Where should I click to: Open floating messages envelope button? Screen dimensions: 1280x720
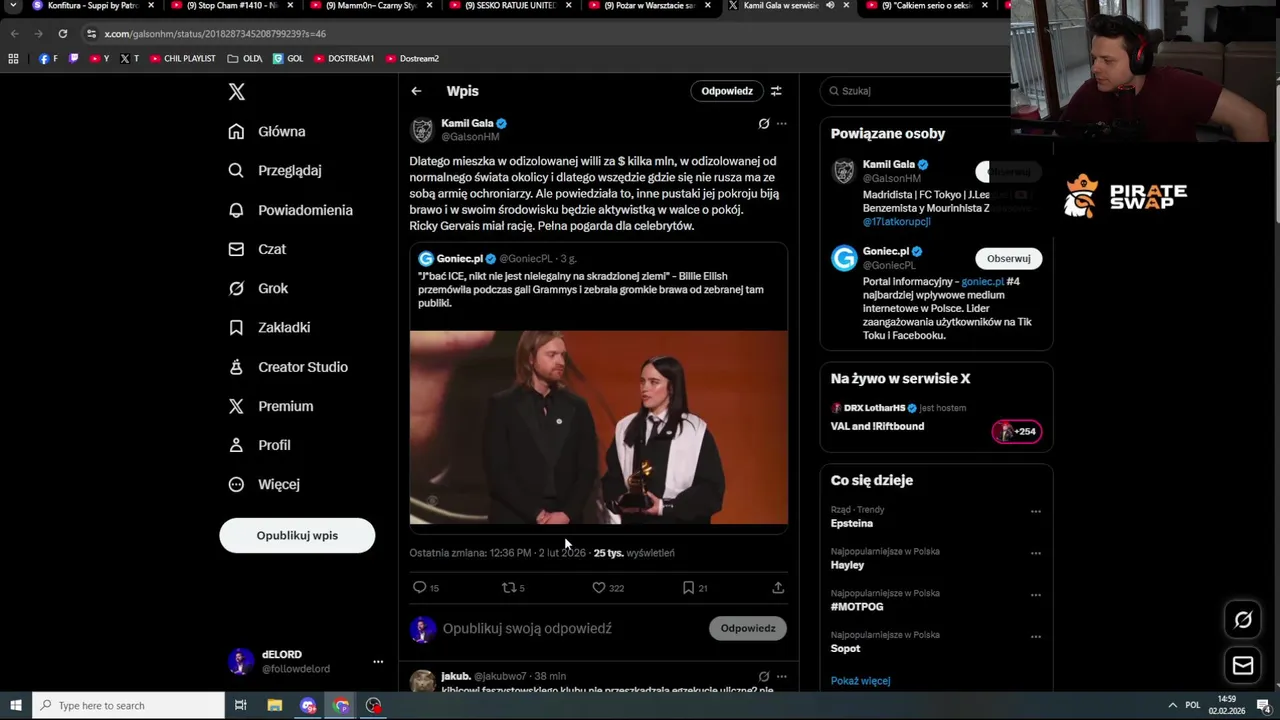tap(1243, 665)
